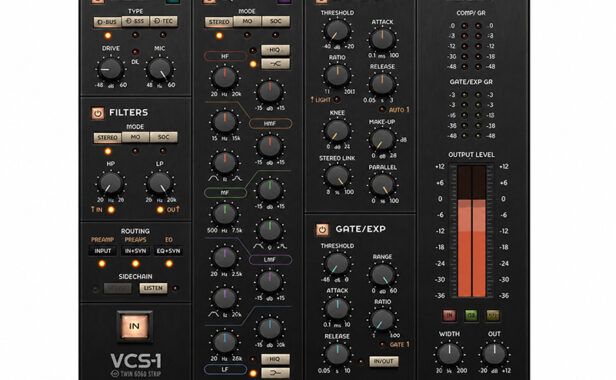Set FILTERS mode to STEREO
This screenshot has width=616, height=380.
point(107,138)
